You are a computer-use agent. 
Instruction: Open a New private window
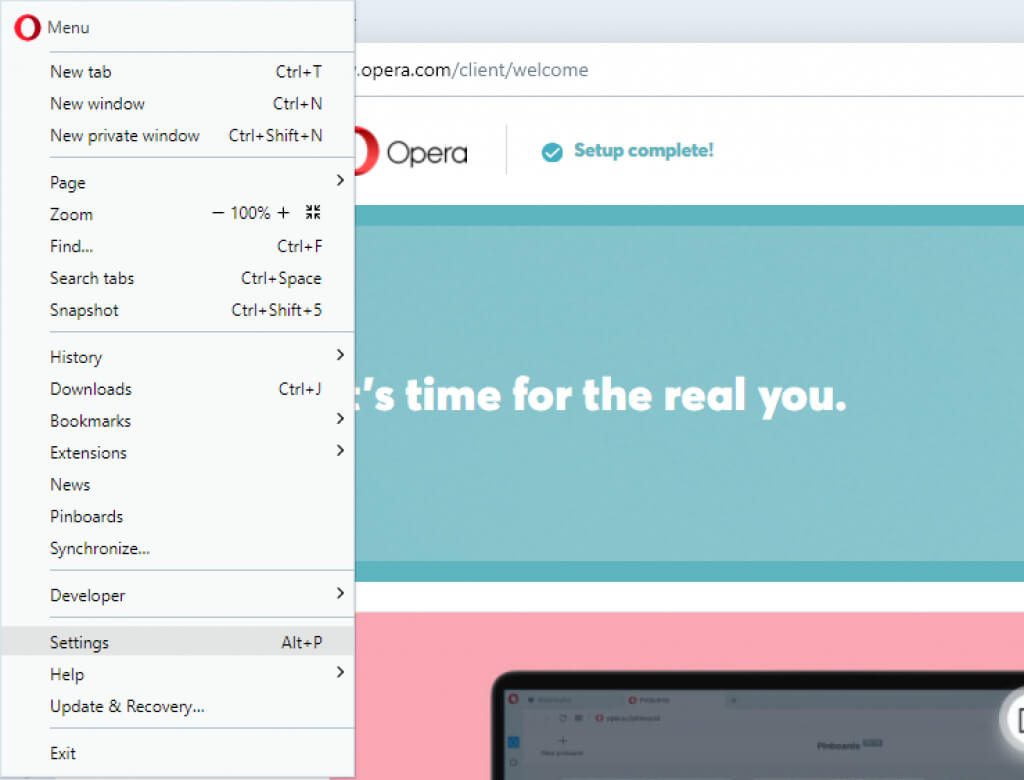(178, 136)
